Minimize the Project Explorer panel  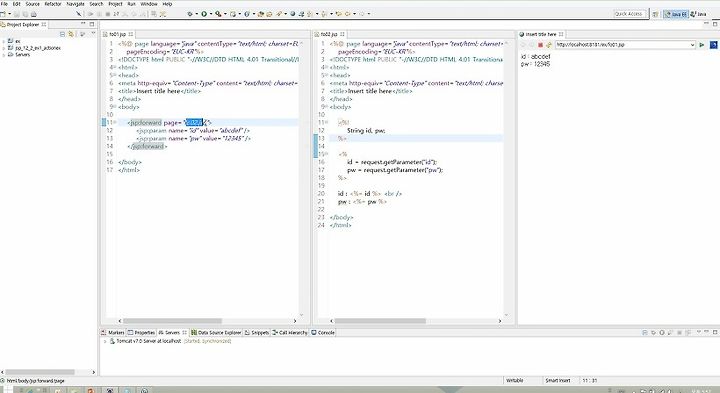(x=83, y=24)
